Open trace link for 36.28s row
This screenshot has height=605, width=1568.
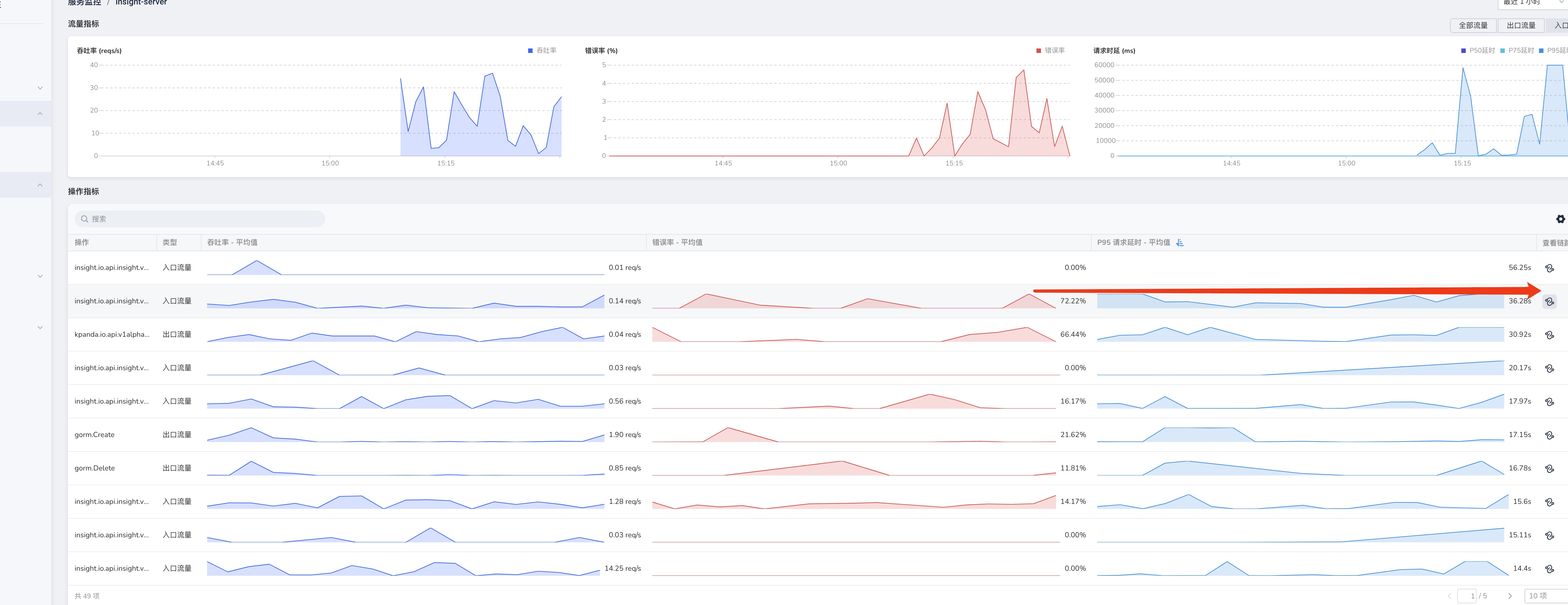point(1549,302)
